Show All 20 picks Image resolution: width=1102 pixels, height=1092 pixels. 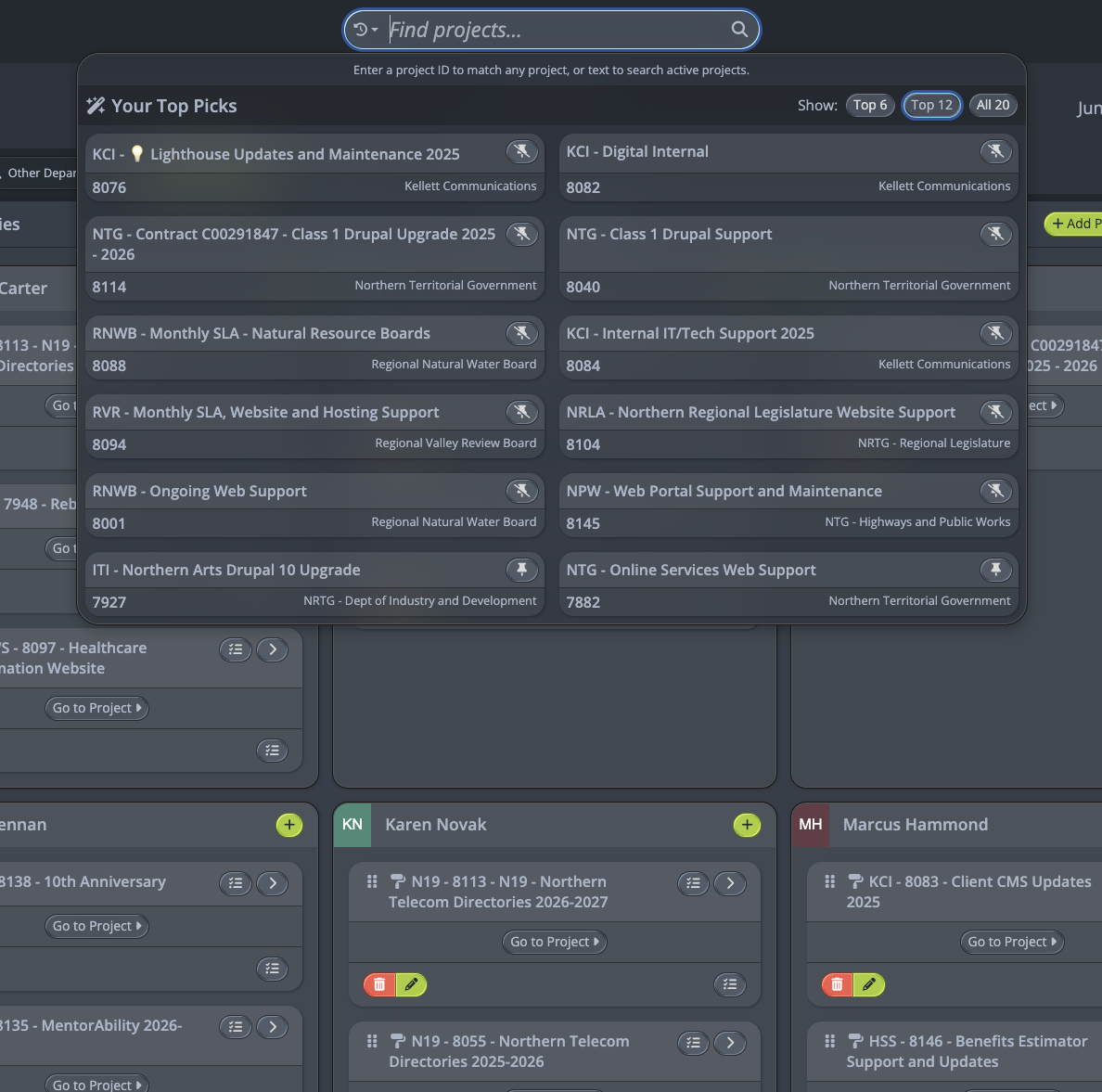point(993,106)
